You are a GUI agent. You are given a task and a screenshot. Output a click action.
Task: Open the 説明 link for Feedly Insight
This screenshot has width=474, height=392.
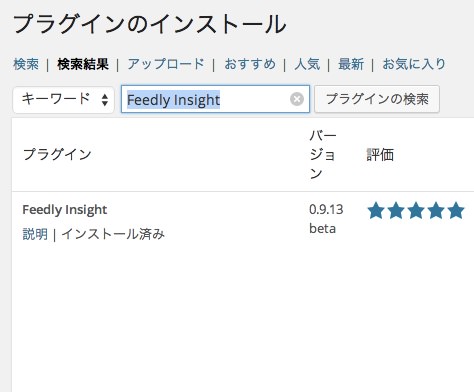[x=35, y=234]
